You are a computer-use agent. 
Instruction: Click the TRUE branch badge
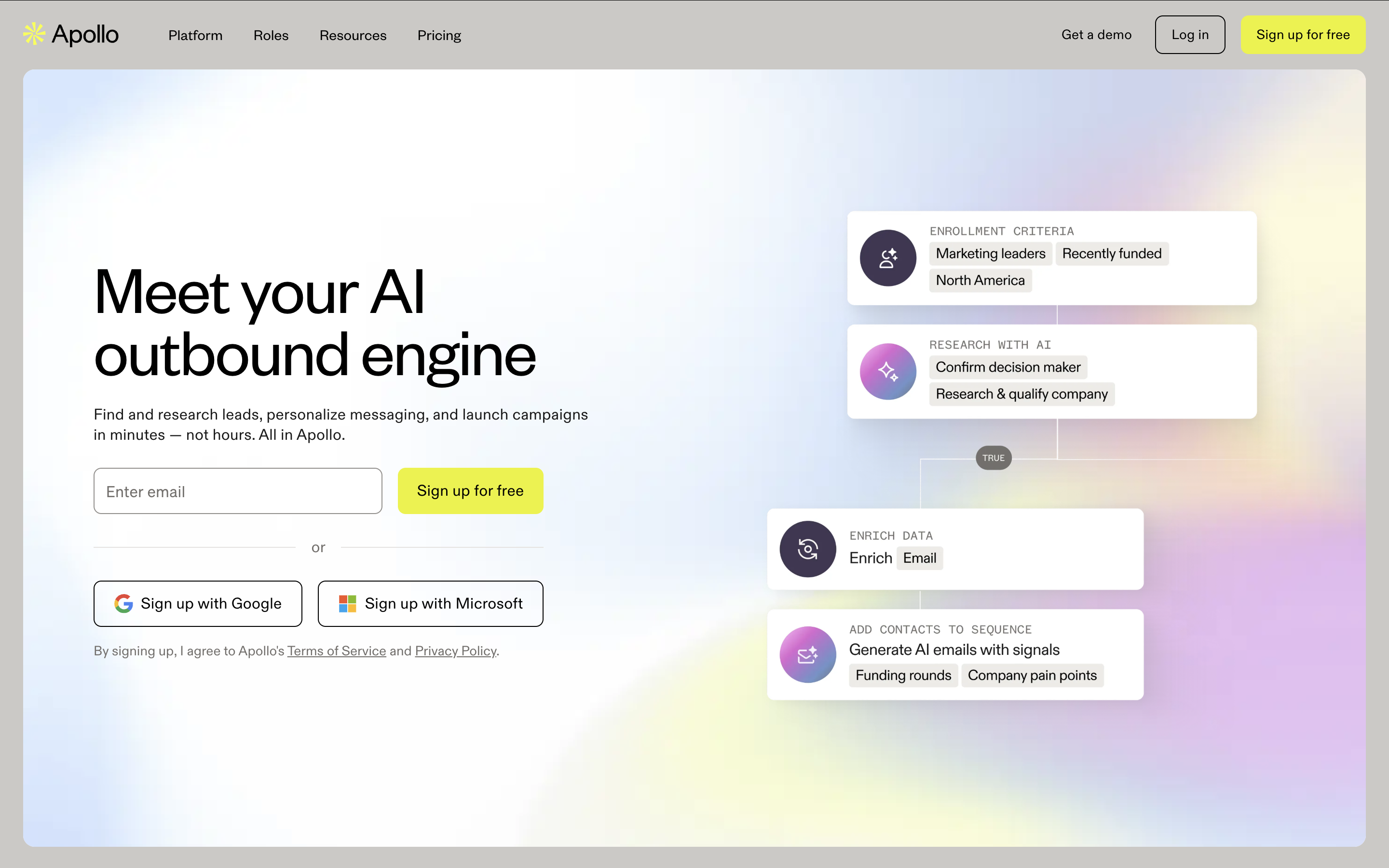point(994,458)
